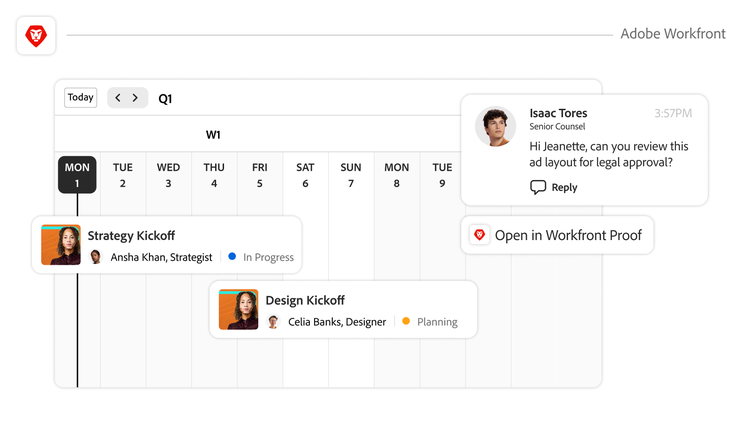Click the Workfront lion logo icon
The height and width of the screenshot is (422, 750).
click(x=36, y=36)
